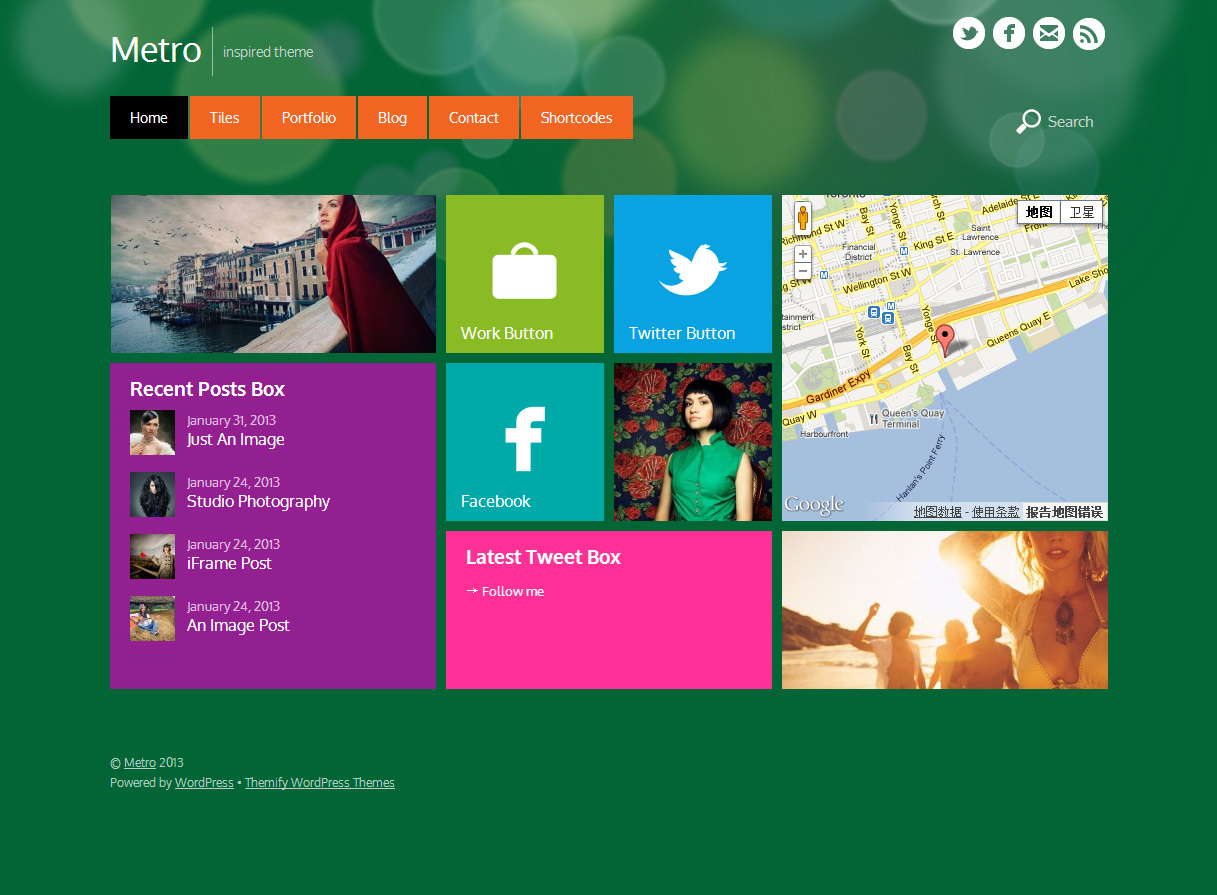Click the red location pin on map
This screenshot has width=1217, height=895.
[x=945, y=340]
